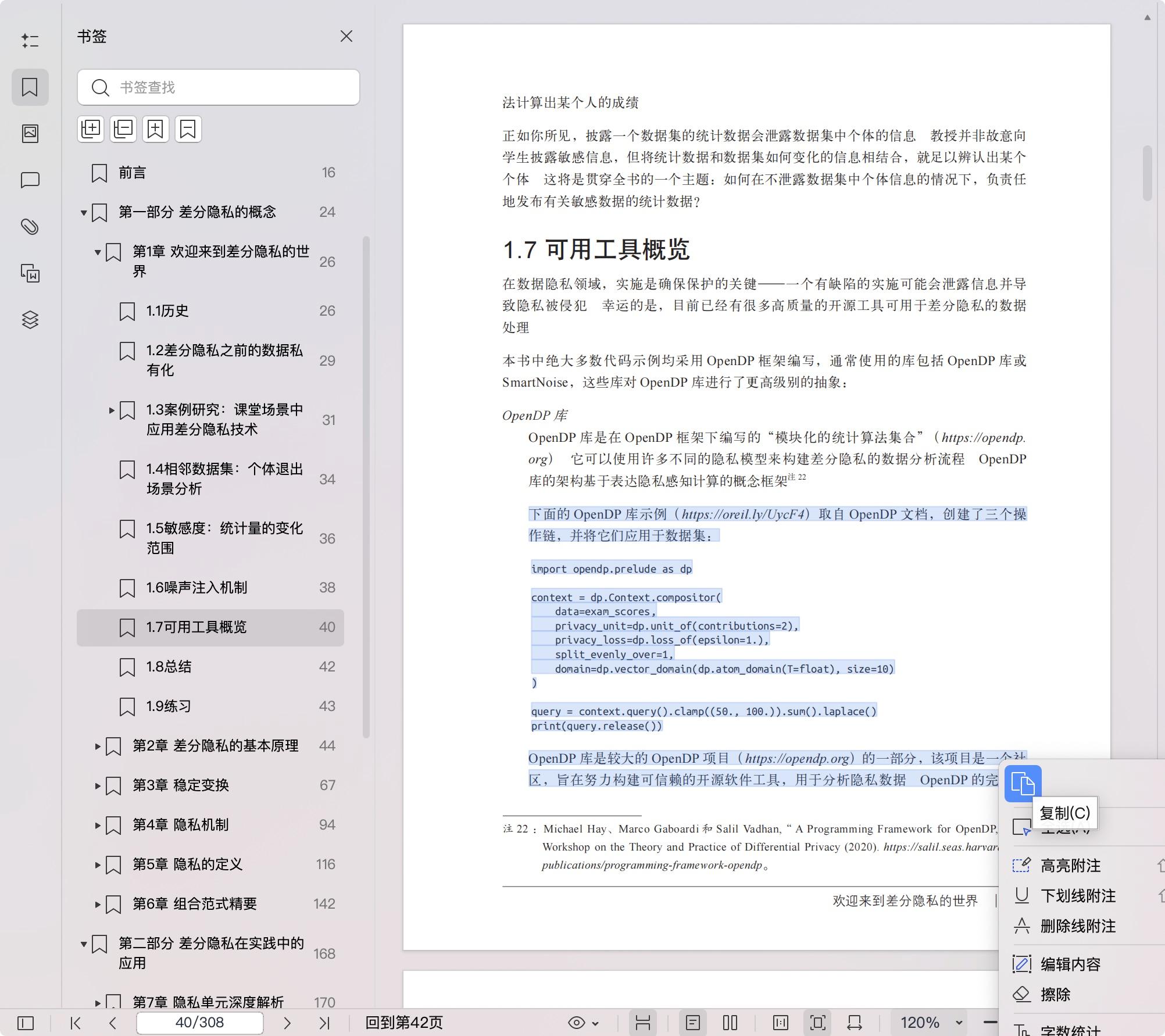Open the layers panel icon

pyautogui.click(x=30, y=320)
